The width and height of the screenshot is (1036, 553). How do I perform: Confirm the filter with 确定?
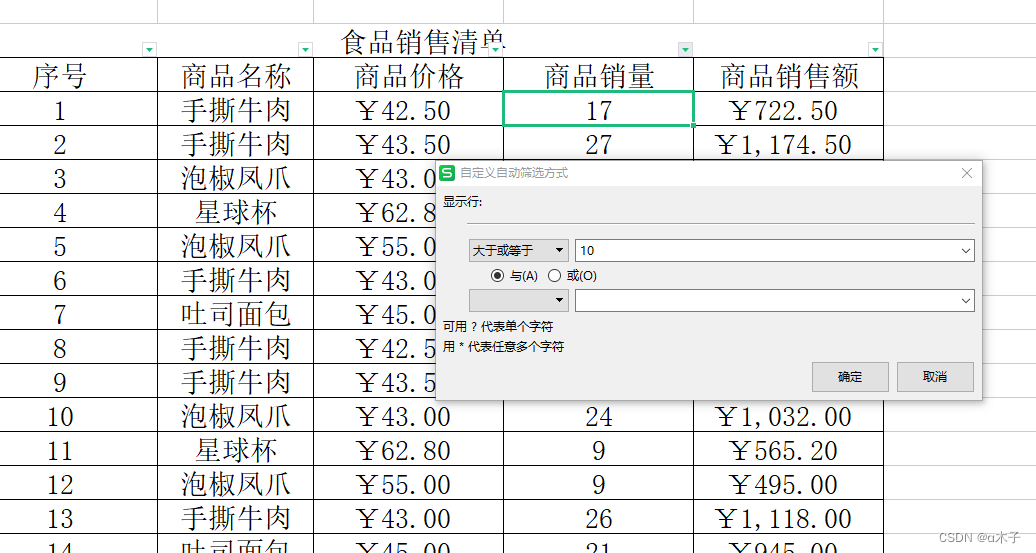tap(850, 377)
